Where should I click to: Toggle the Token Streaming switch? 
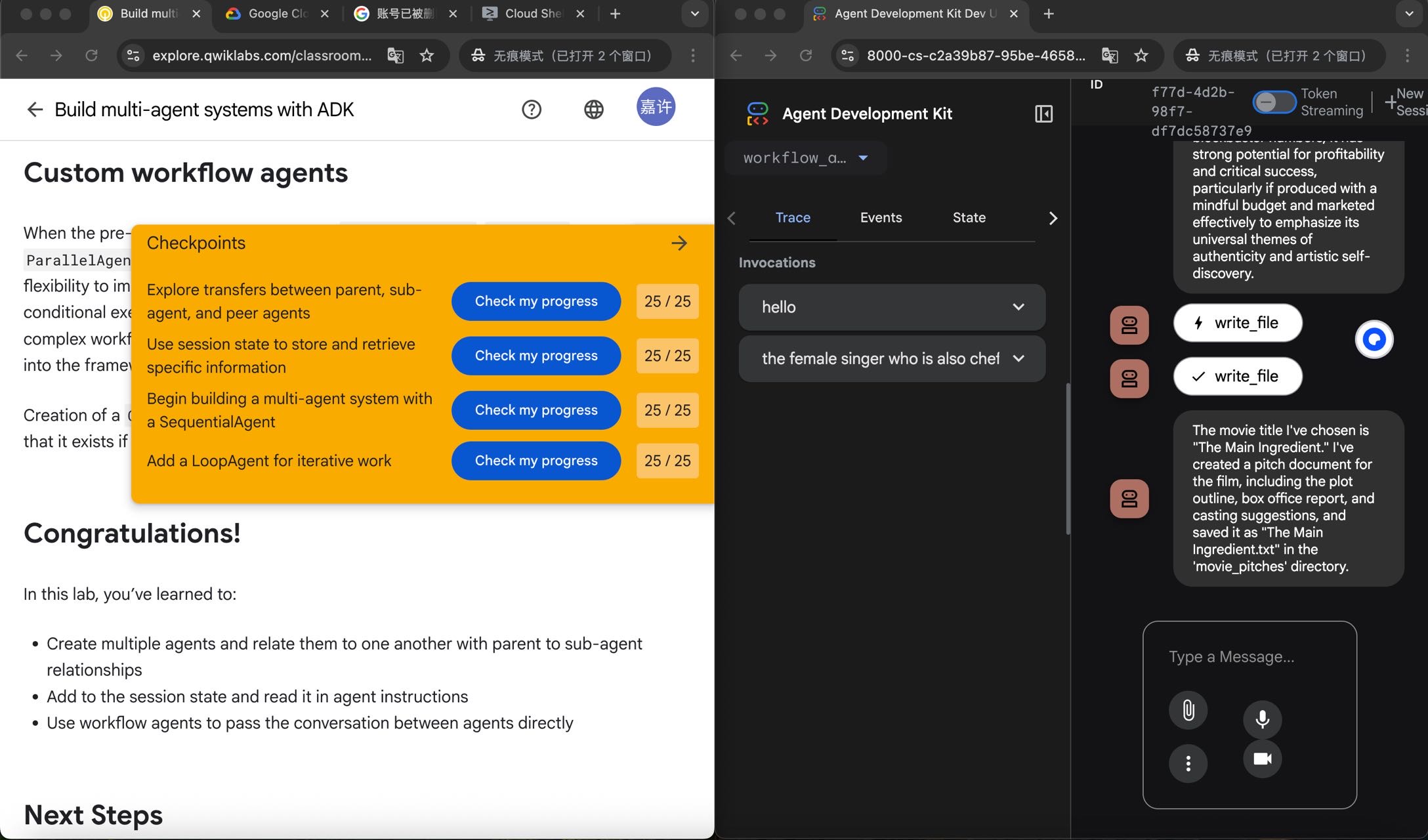tap(1274, 102)
